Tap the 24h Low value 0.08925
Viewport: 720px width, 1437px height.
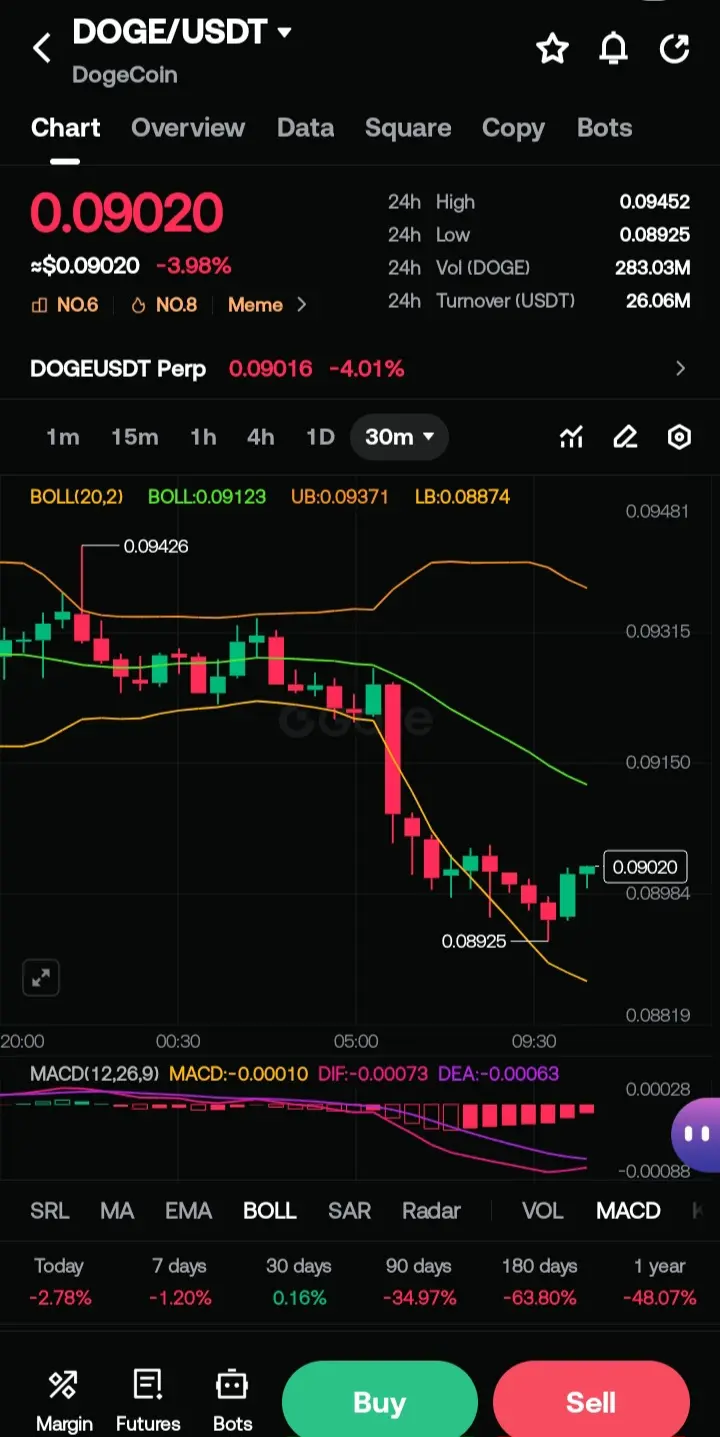point(655,235)
